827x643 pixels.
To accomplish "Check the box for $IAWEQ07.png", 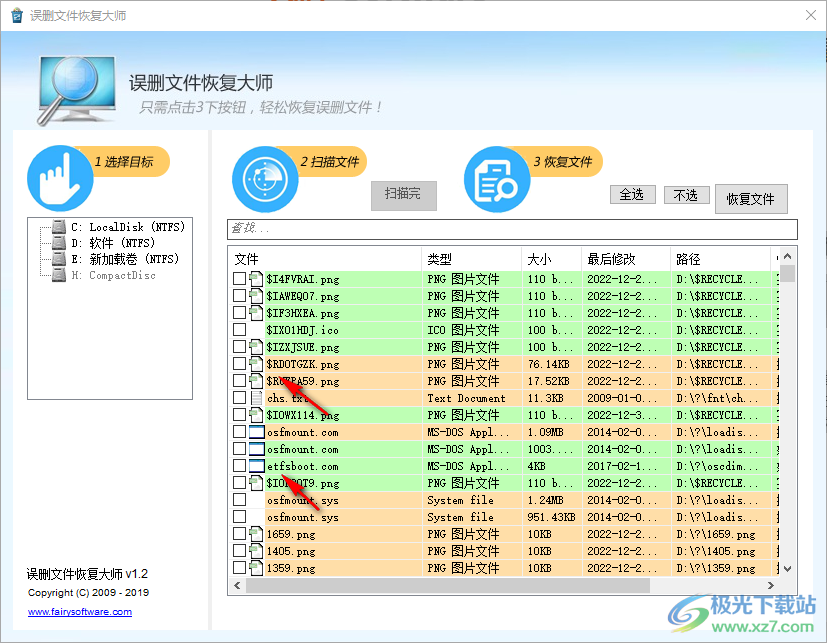I will coord(239,295).
